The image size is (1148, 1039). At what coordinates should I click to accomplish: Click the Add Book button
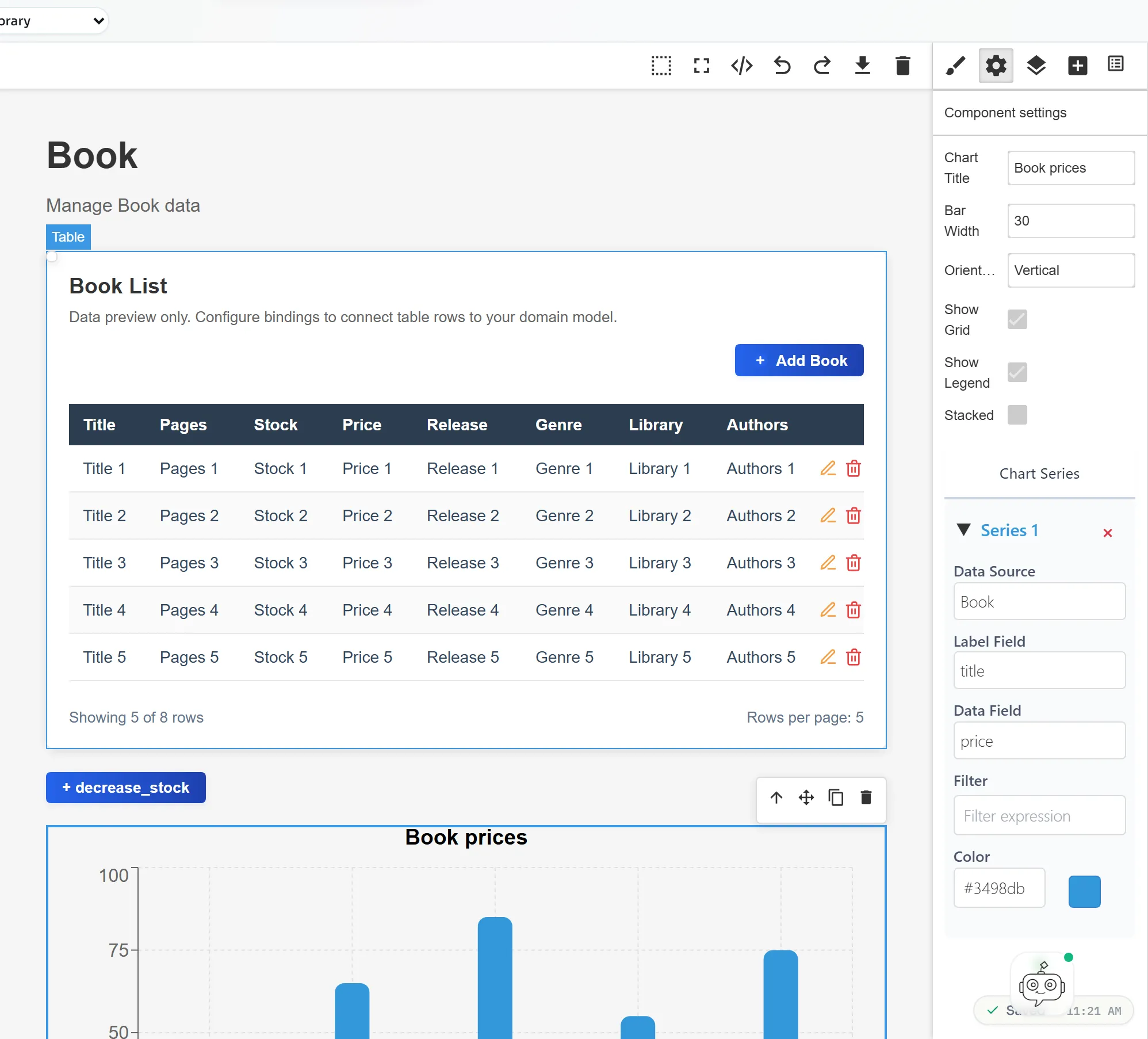click(799, 360)
